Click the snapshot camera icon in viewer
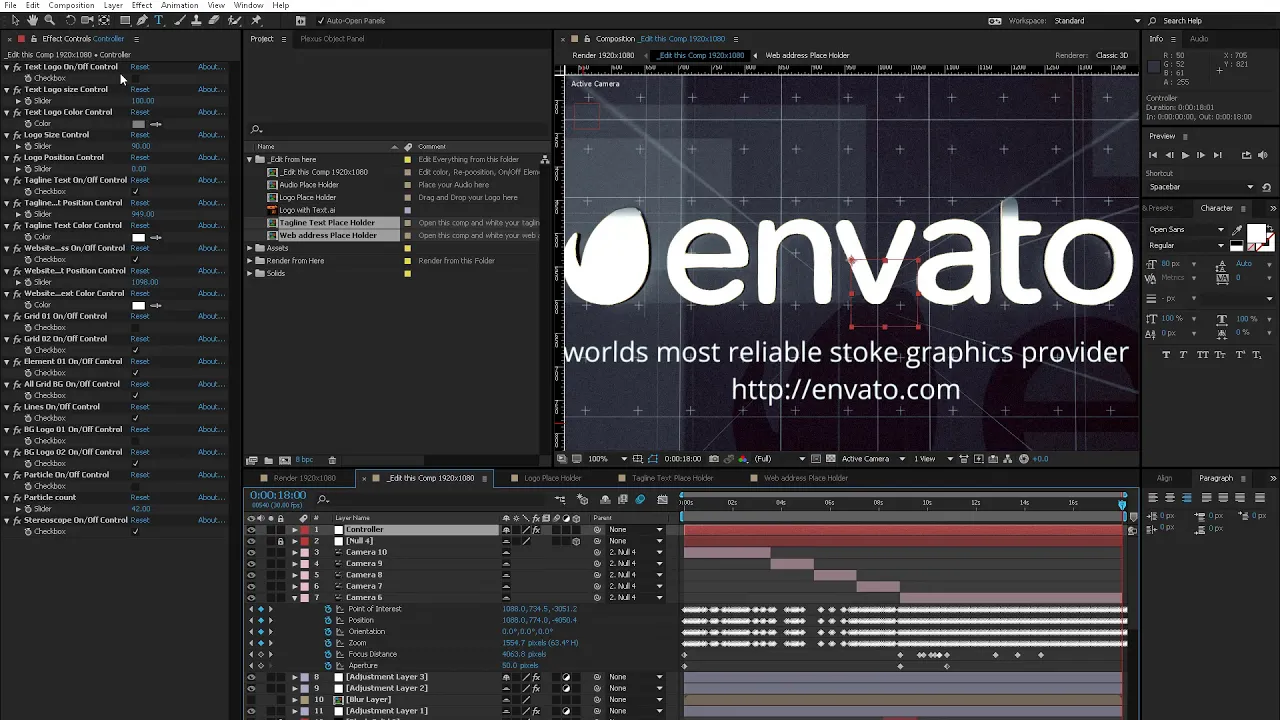Screen dimensions: 1280x720 point(714,459)
